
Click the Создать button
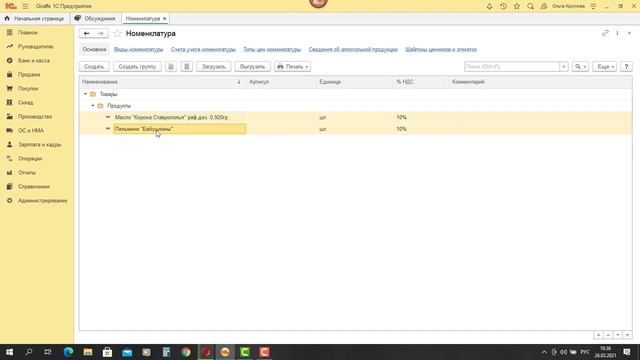(94, 67)
